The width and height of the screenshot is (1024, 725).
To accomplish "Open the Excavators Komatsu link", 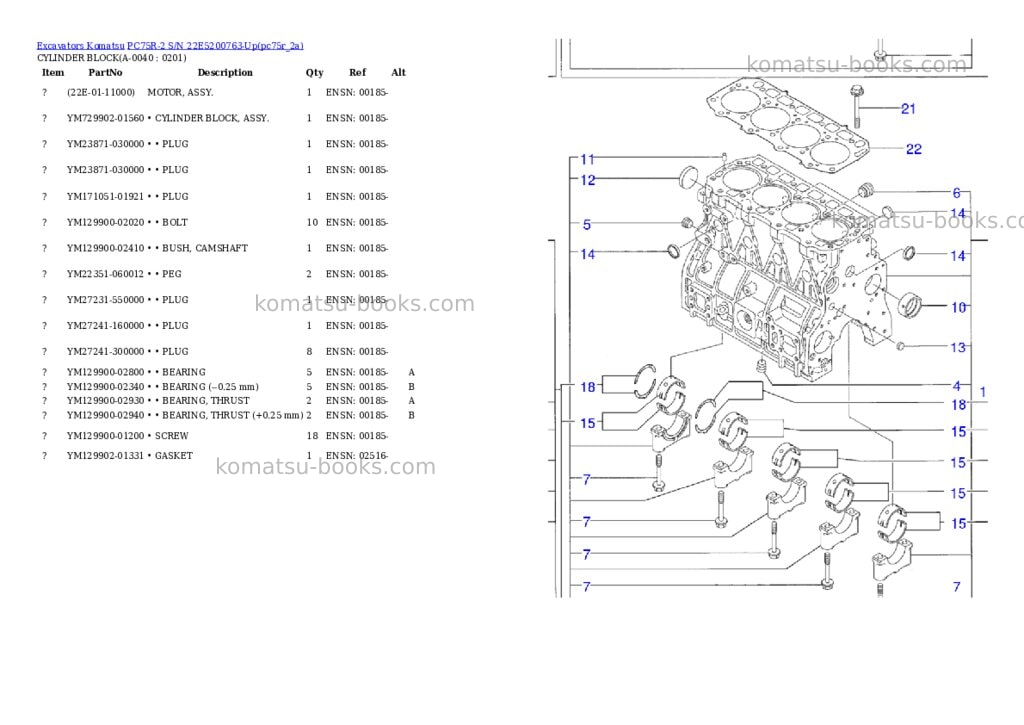I will pyautogui.click(x=80, y=46).
